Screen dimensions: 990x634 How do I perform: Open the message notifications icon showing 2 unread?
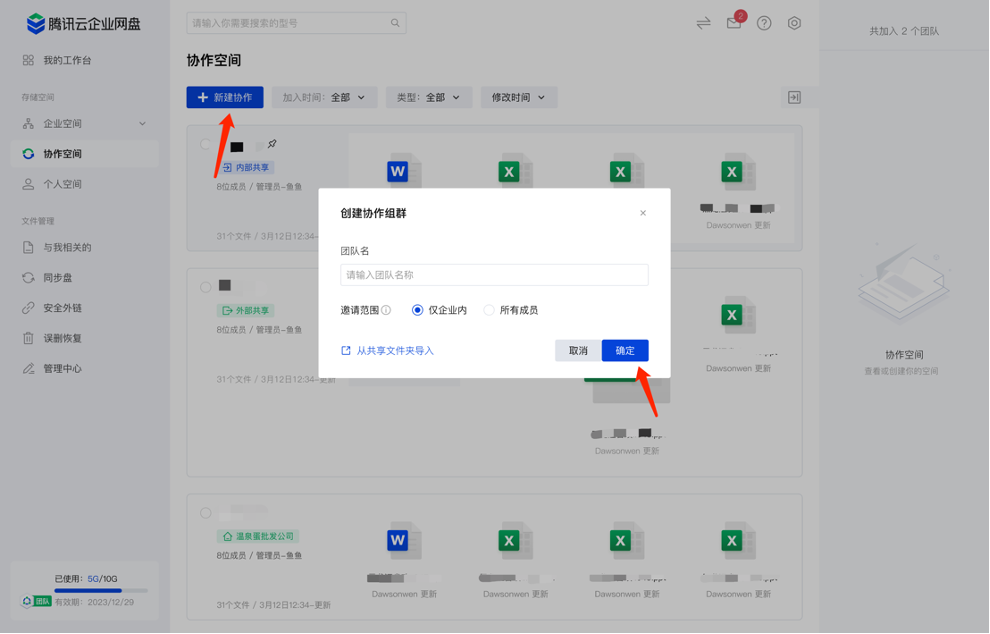pos(733,22)
